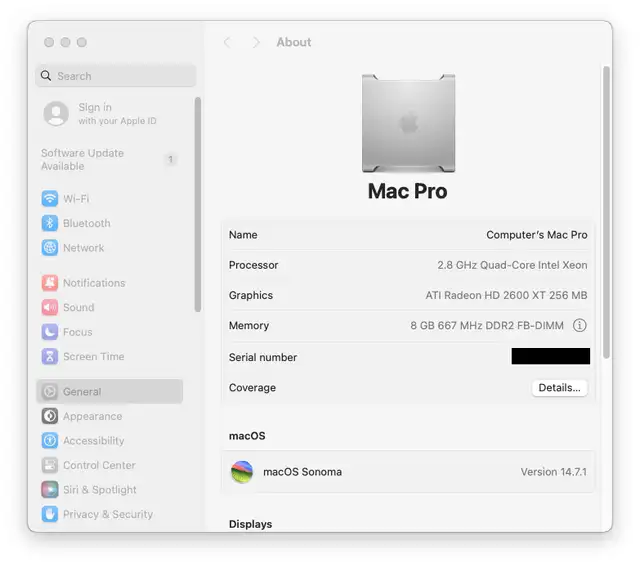Click the sidebar scrollbar
The image size is (640, 566).
click(198, 205)
